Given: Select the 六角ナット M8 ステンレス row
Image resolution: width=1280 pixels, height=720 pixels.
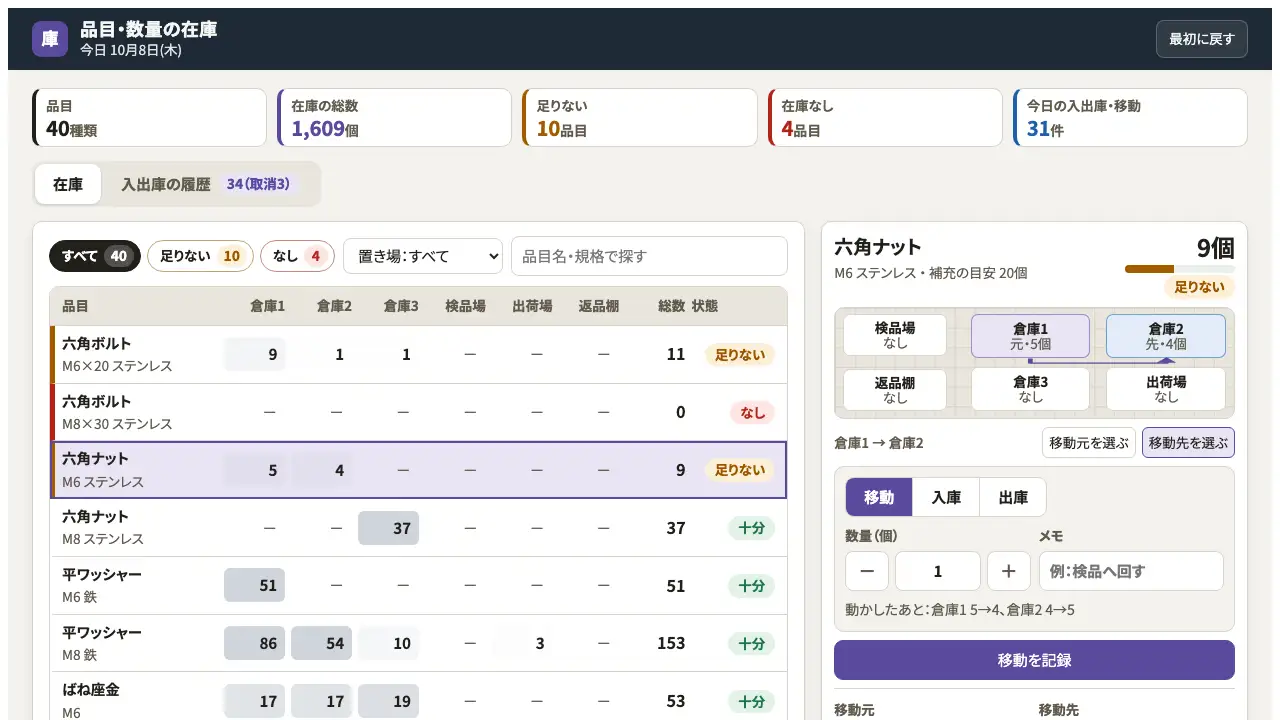Looking at the screenshot, I should tap(419, 528).
